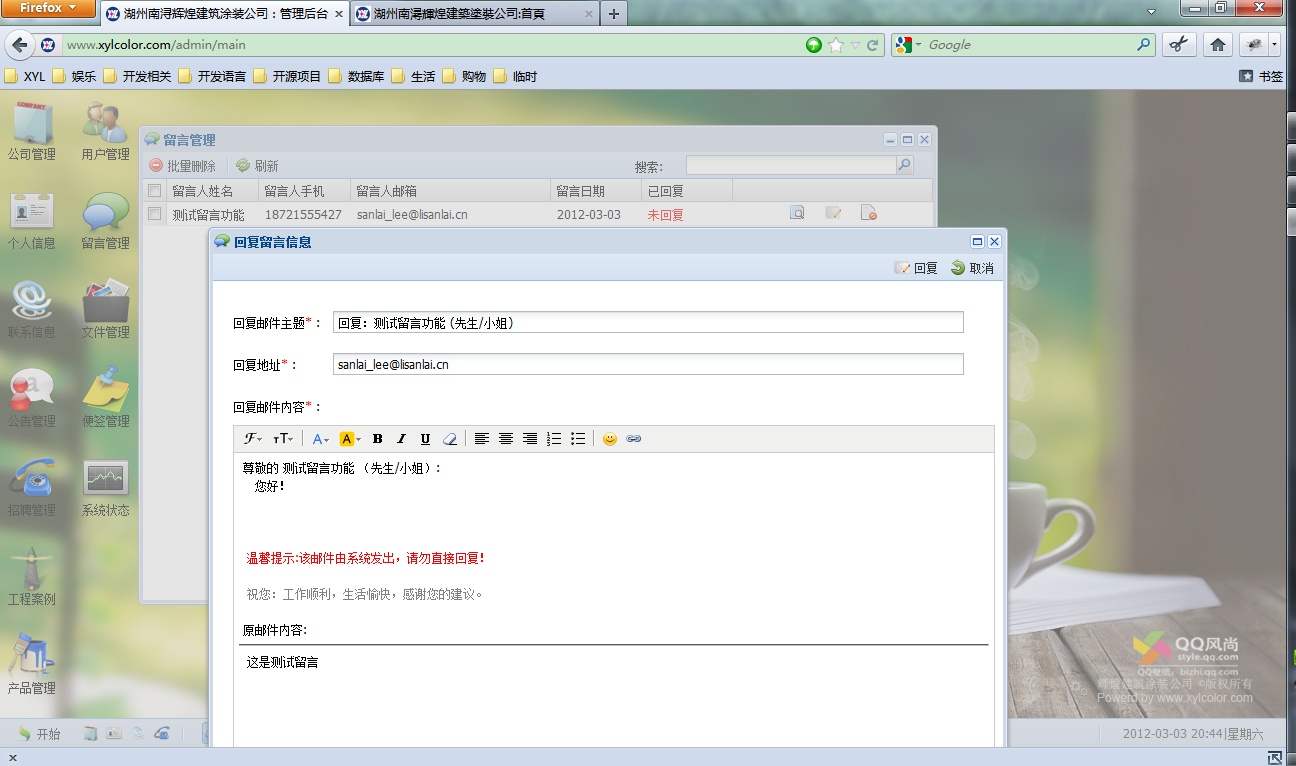The width and height of the screenshot is (1296, 766).
Task: Open the yellow highlight color picker
Action: (350, 439)
